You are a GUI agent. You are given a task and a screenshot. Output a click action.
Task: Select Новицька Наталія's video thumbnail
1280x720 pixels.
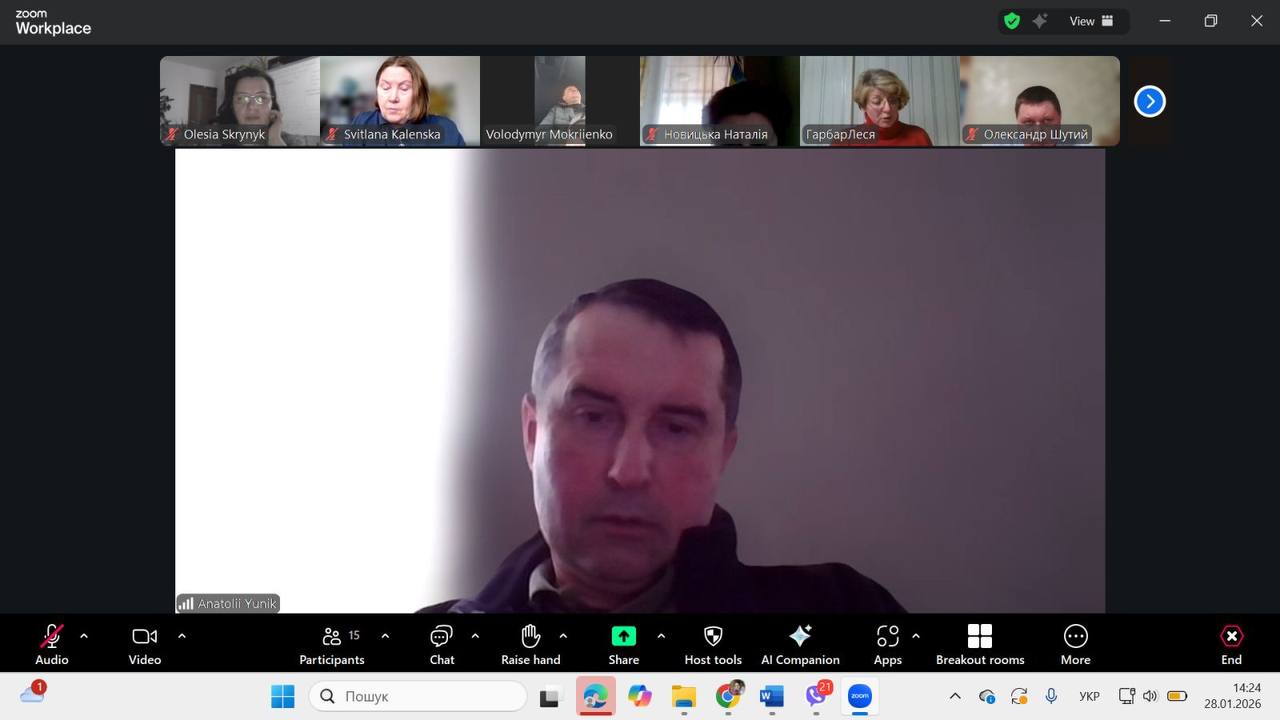720,101
